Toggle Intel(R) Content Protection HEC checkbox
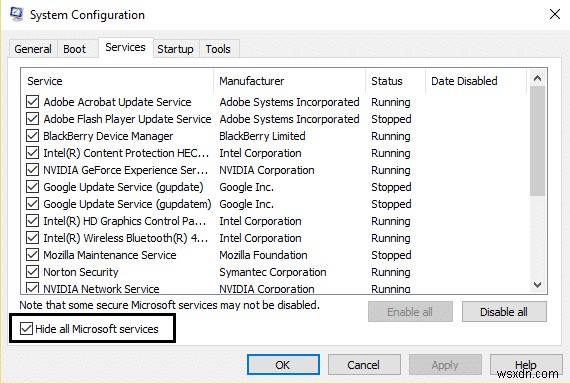570x384 pixels. point(32,153)
